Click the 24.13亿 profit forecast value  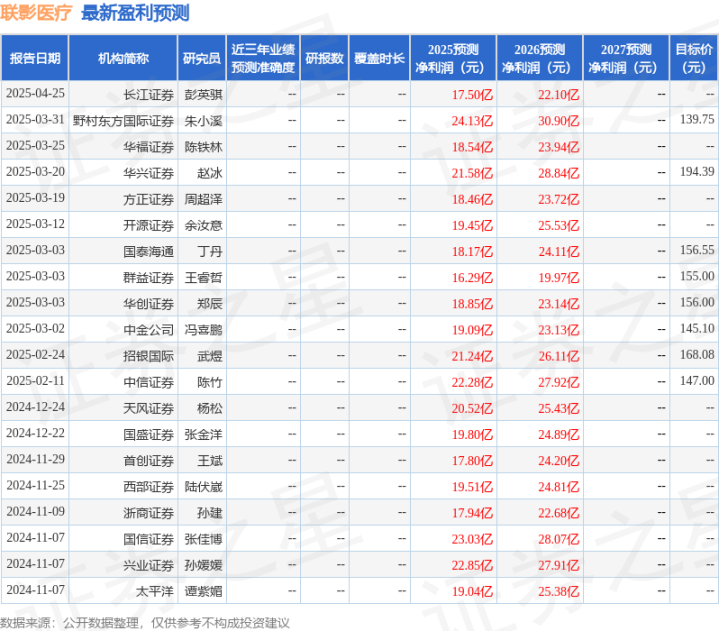[472, 121]
